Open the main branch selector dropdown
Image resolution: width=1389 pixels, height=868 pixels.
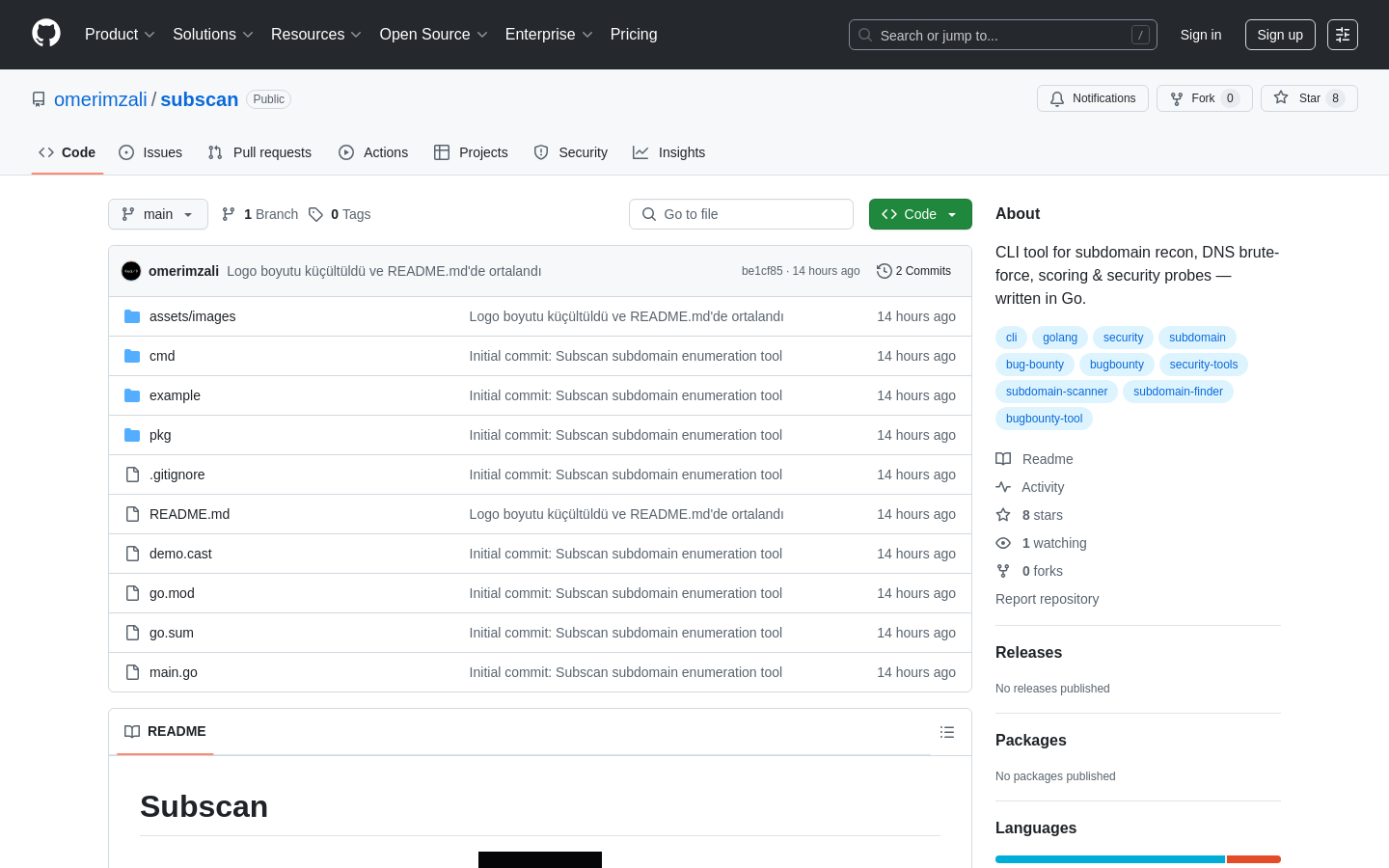point(158,214)
